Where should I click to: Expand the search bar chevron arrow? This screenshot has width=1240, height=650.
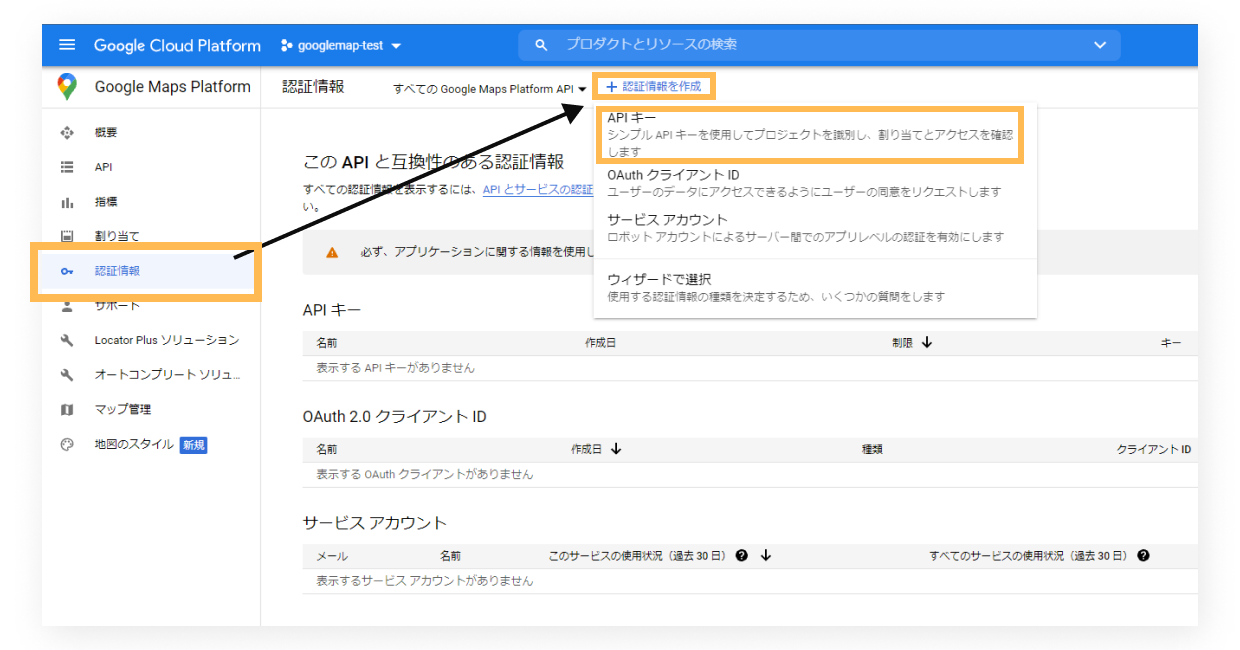click(1100, 45)
